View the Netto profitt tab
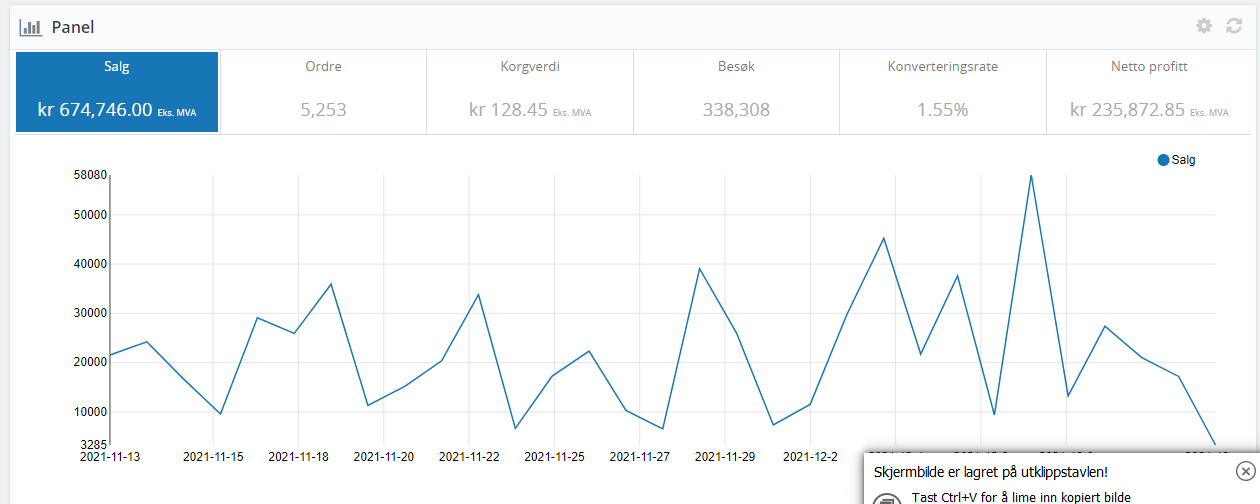The width and height of the screenshot is (1260, 504). pos(1149,92)
